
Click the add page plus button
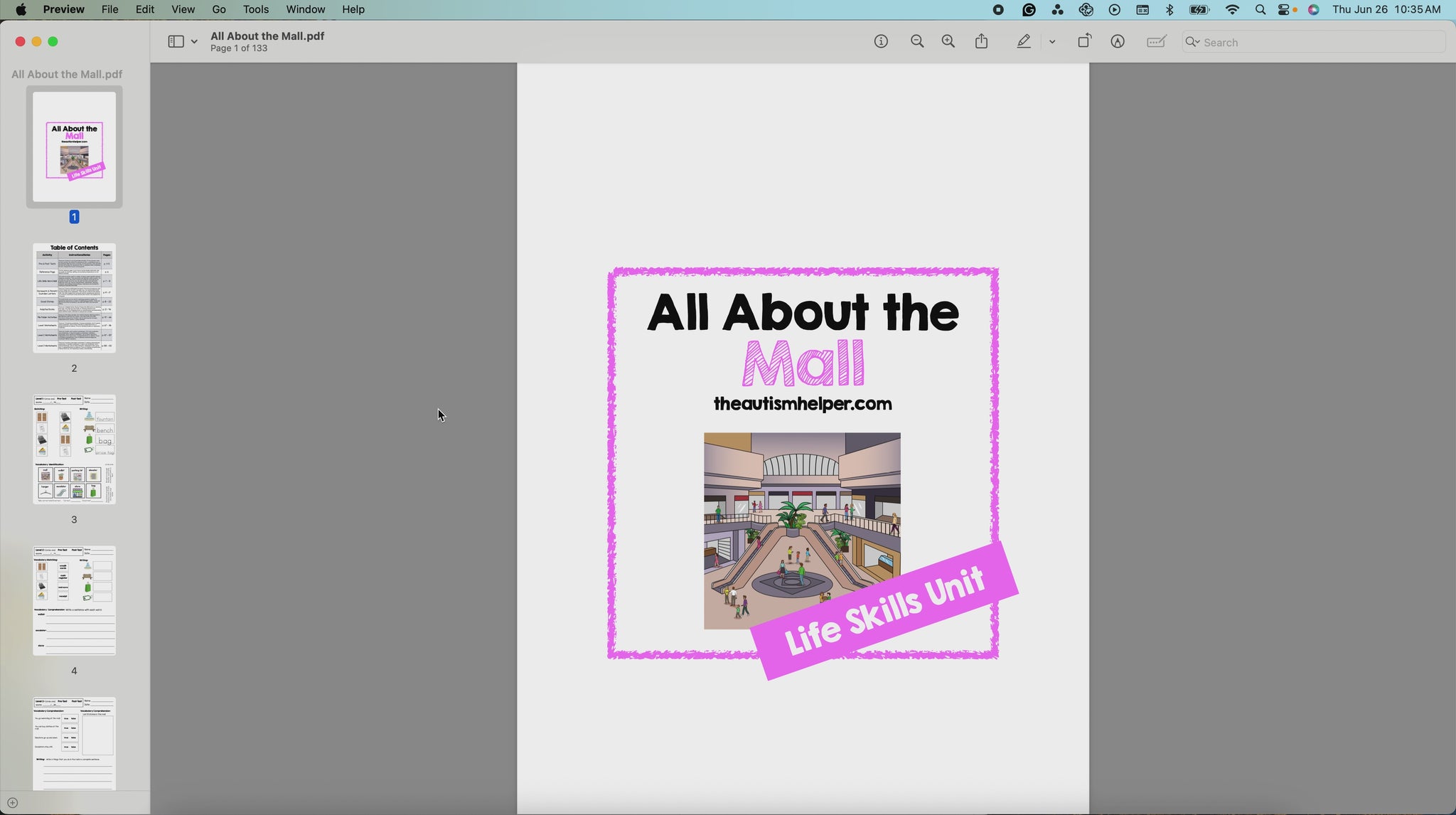[x=12, y=803]
